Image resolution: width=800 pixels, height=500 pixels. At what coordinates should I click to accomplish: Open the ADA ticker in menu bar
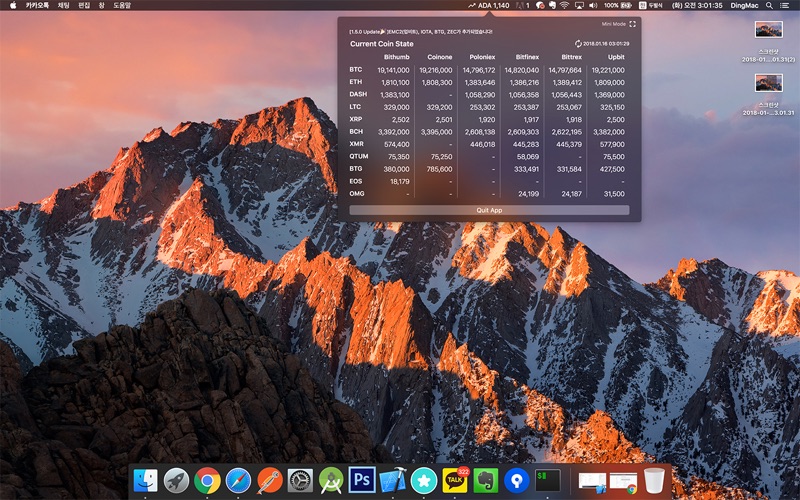coord(488,6)
